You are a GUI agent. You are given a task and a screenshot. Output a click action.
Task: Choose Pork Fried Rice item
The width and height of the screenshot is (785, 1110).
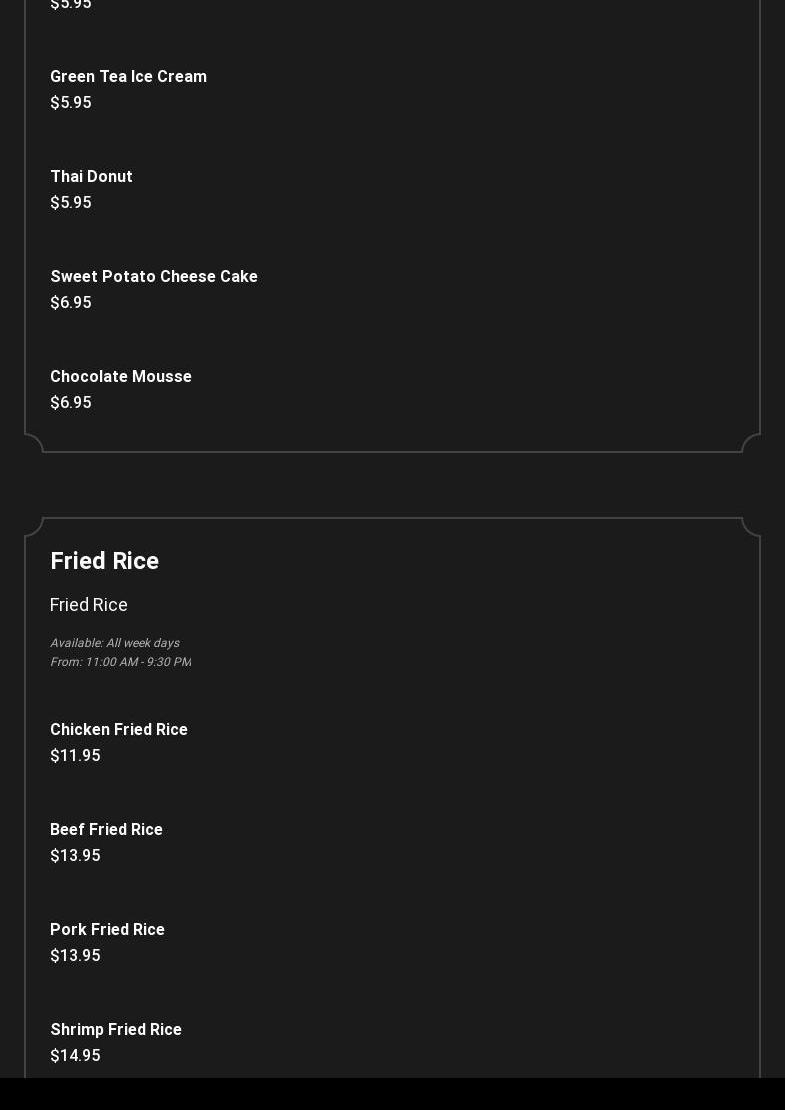coord(108,929)
